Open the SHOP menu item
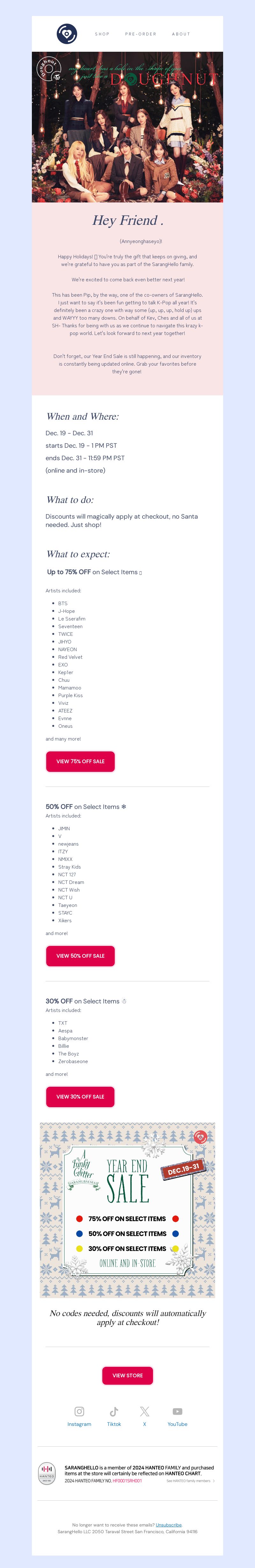The width and height of the screenshot is (255, 1568). [x=102, y=34]
